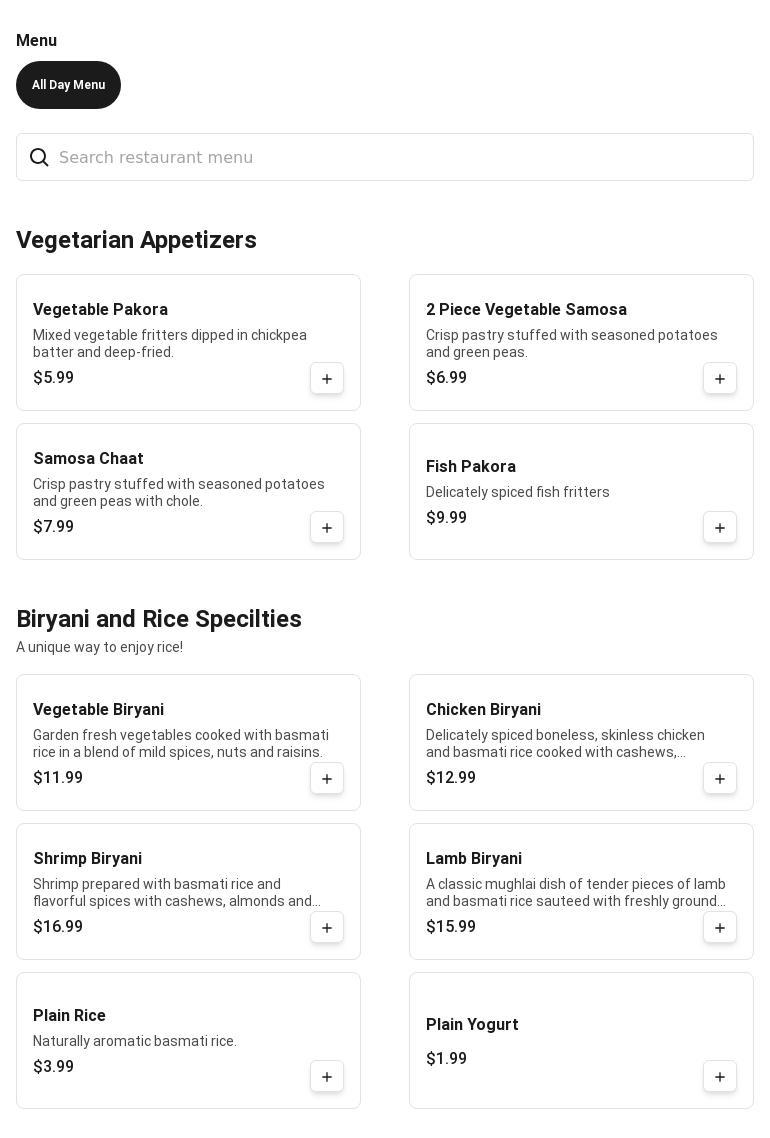Image resolution: width=770 pixels, height=1138 pixels.
Task: Add 2 Piece Vegetable Samosa to cart
Action: coord(720,379)
